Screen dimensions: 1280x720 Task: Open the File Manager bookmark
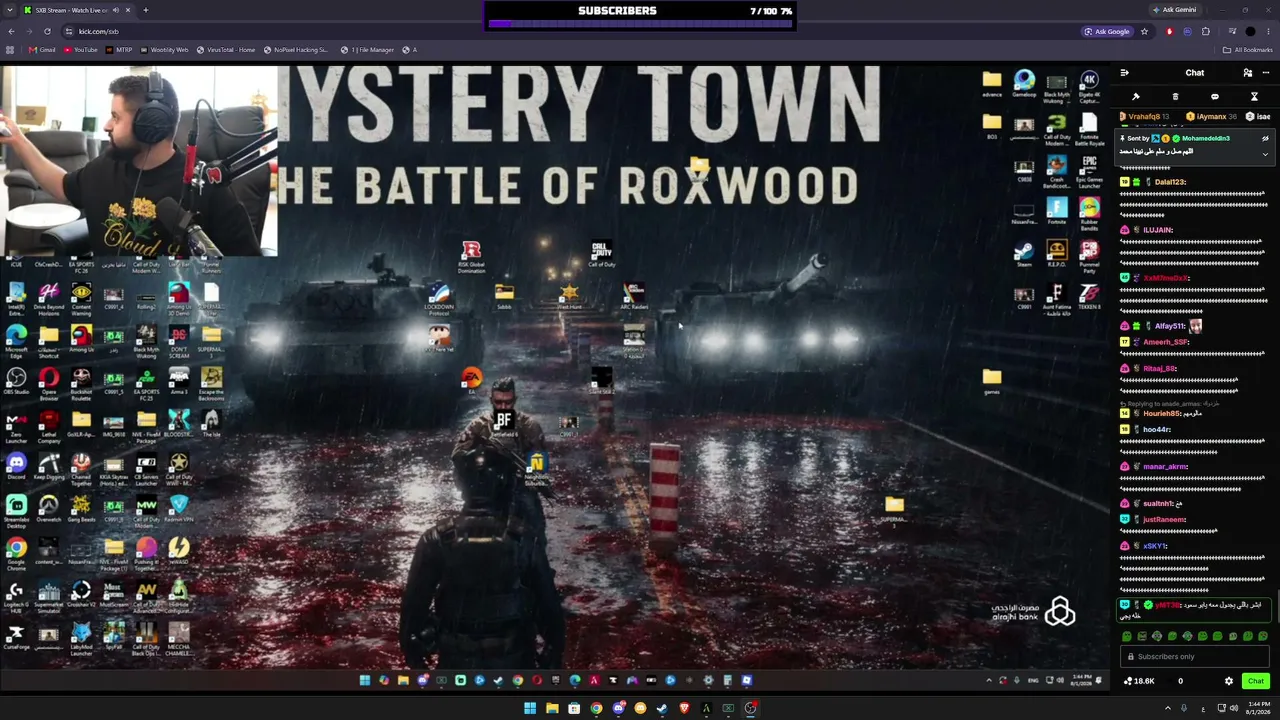coord(365,50)
